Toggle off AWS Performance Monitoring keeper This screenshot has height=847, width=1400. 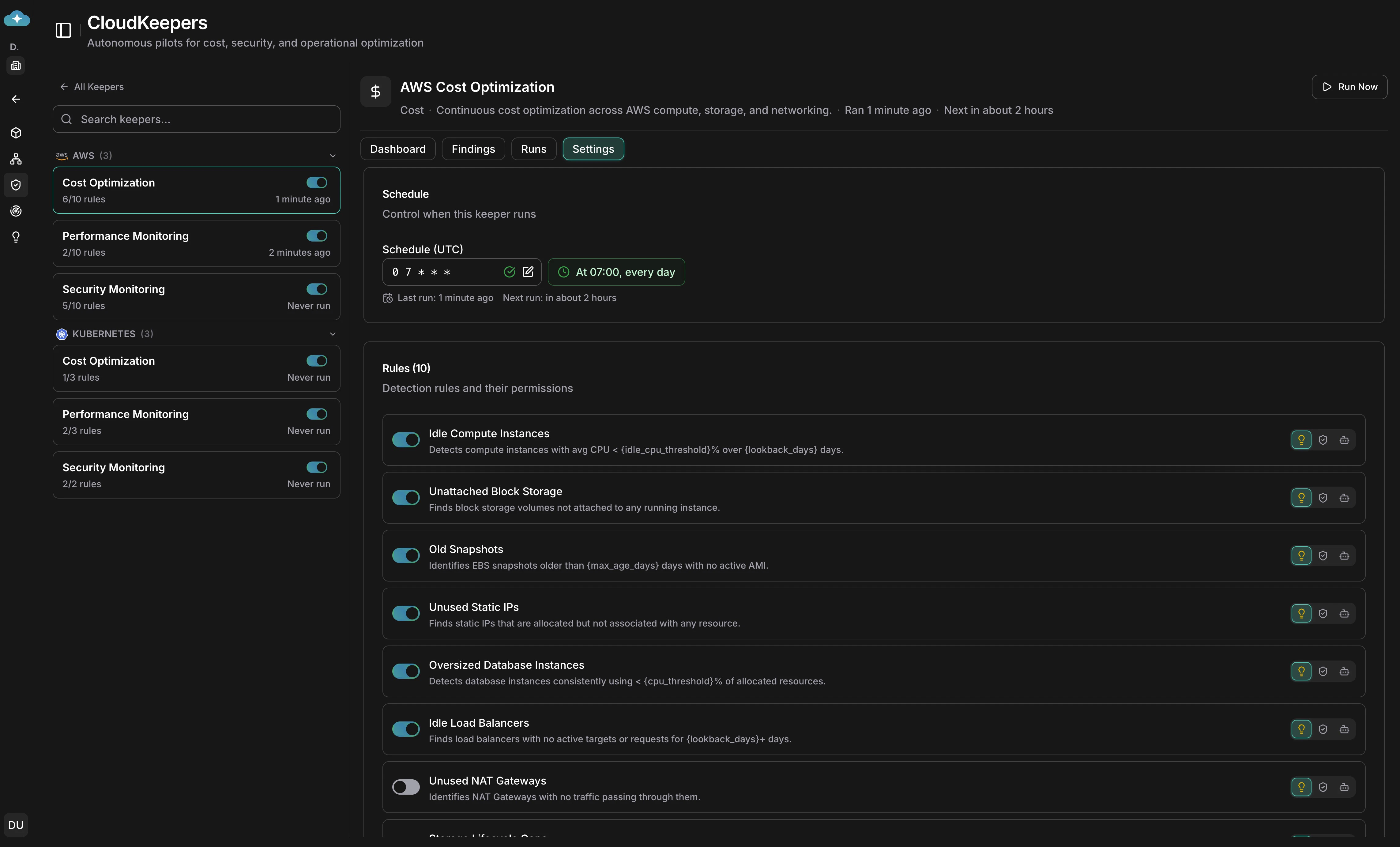(316, 236)
